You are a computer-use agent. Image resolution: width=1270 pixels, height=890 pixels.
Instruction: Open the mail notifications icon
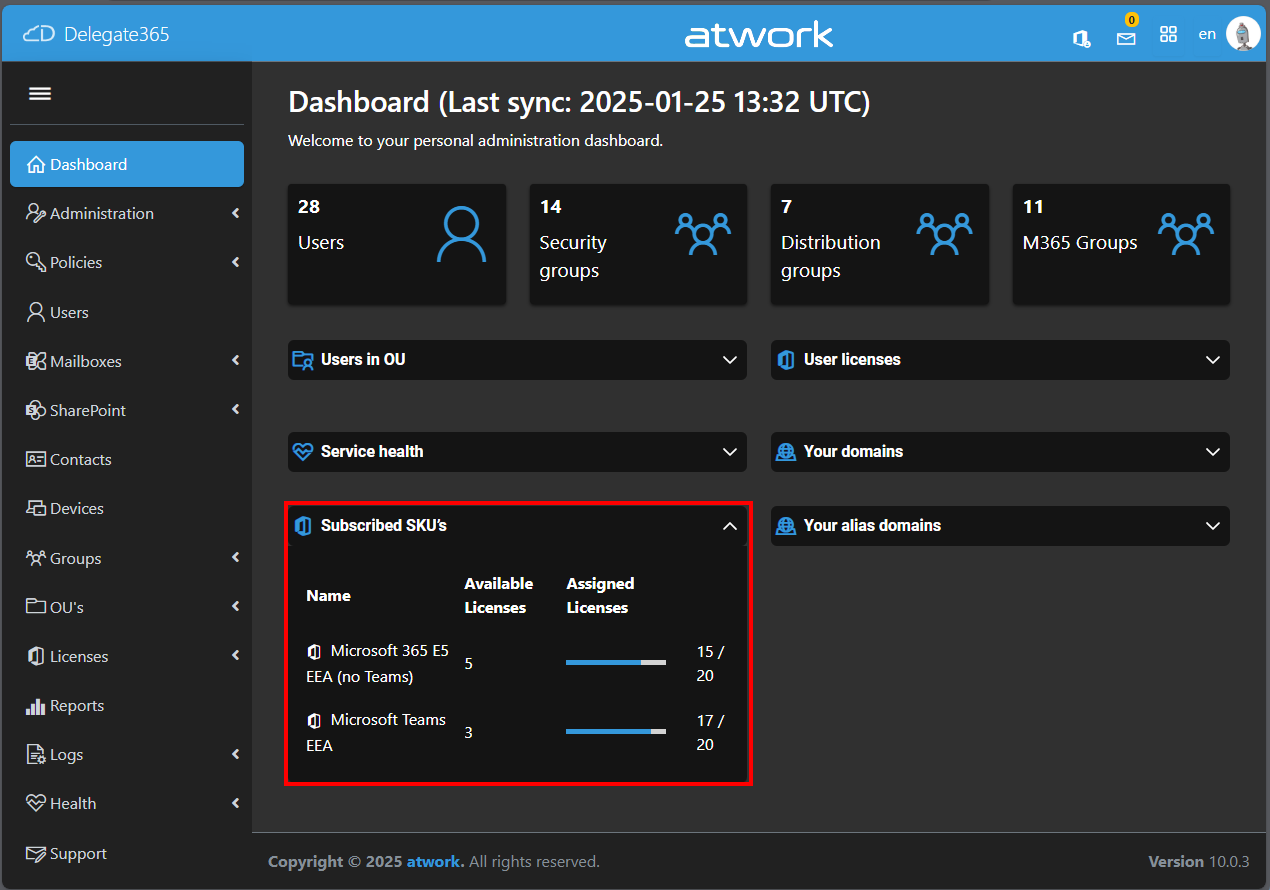[1126, 38]
